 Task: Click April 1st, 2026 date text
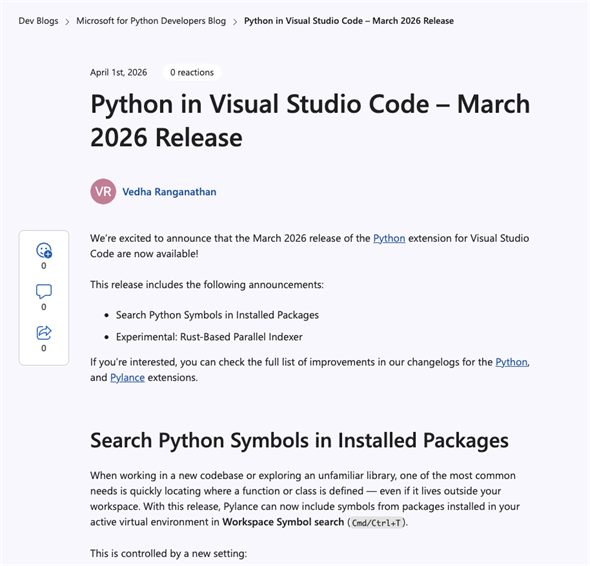click(119, 72)
